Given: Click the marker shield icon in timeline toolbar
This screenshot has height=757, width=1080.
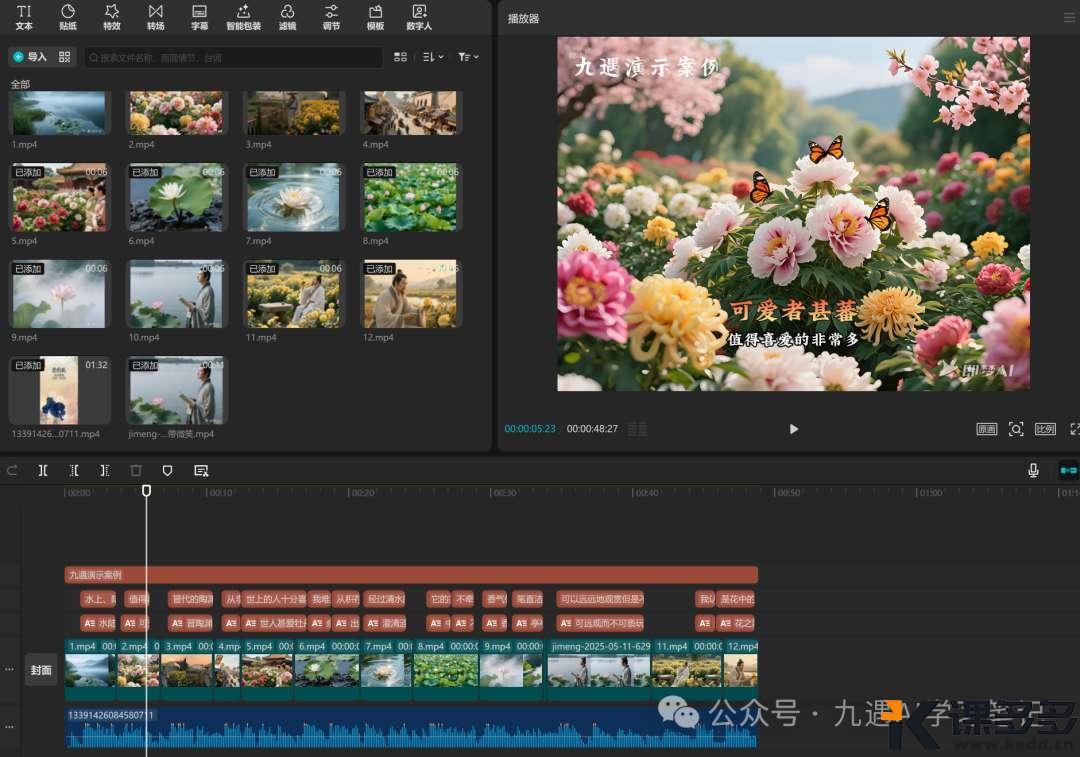Looking at the screenshot, I should [167, 470].
